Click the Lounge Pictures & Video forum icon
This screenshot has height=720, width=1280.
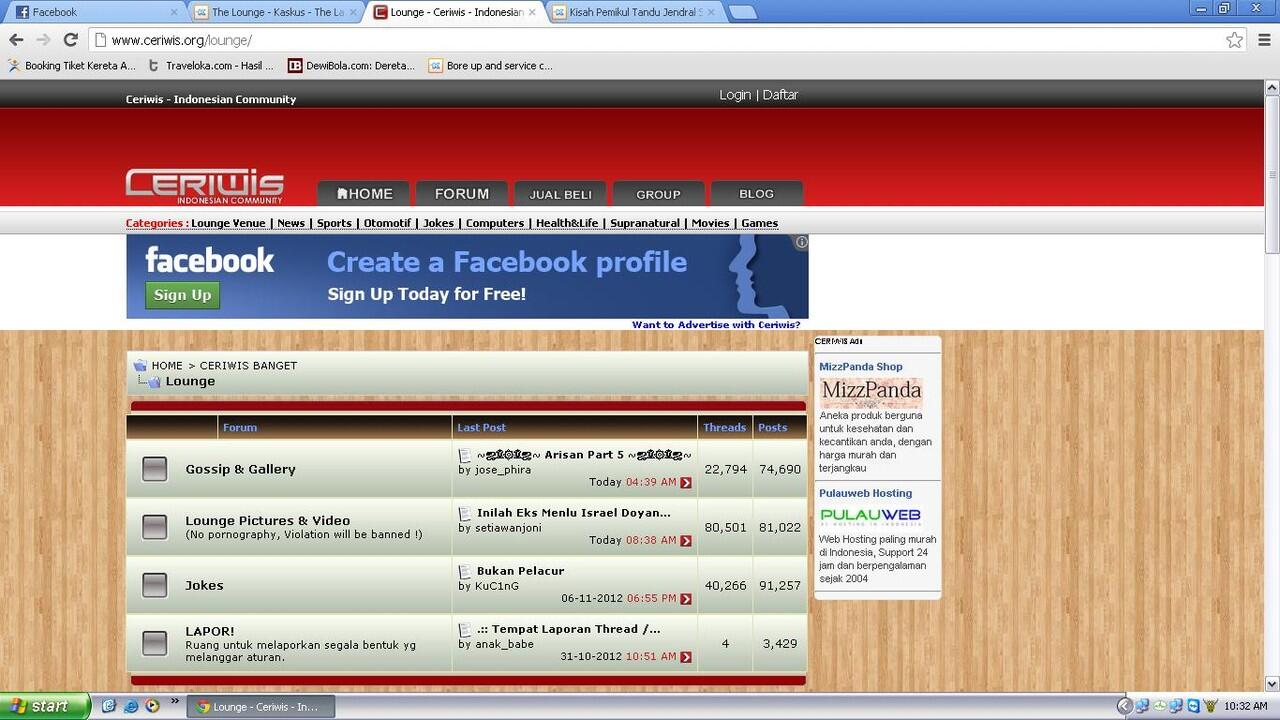tap(155, 527)
